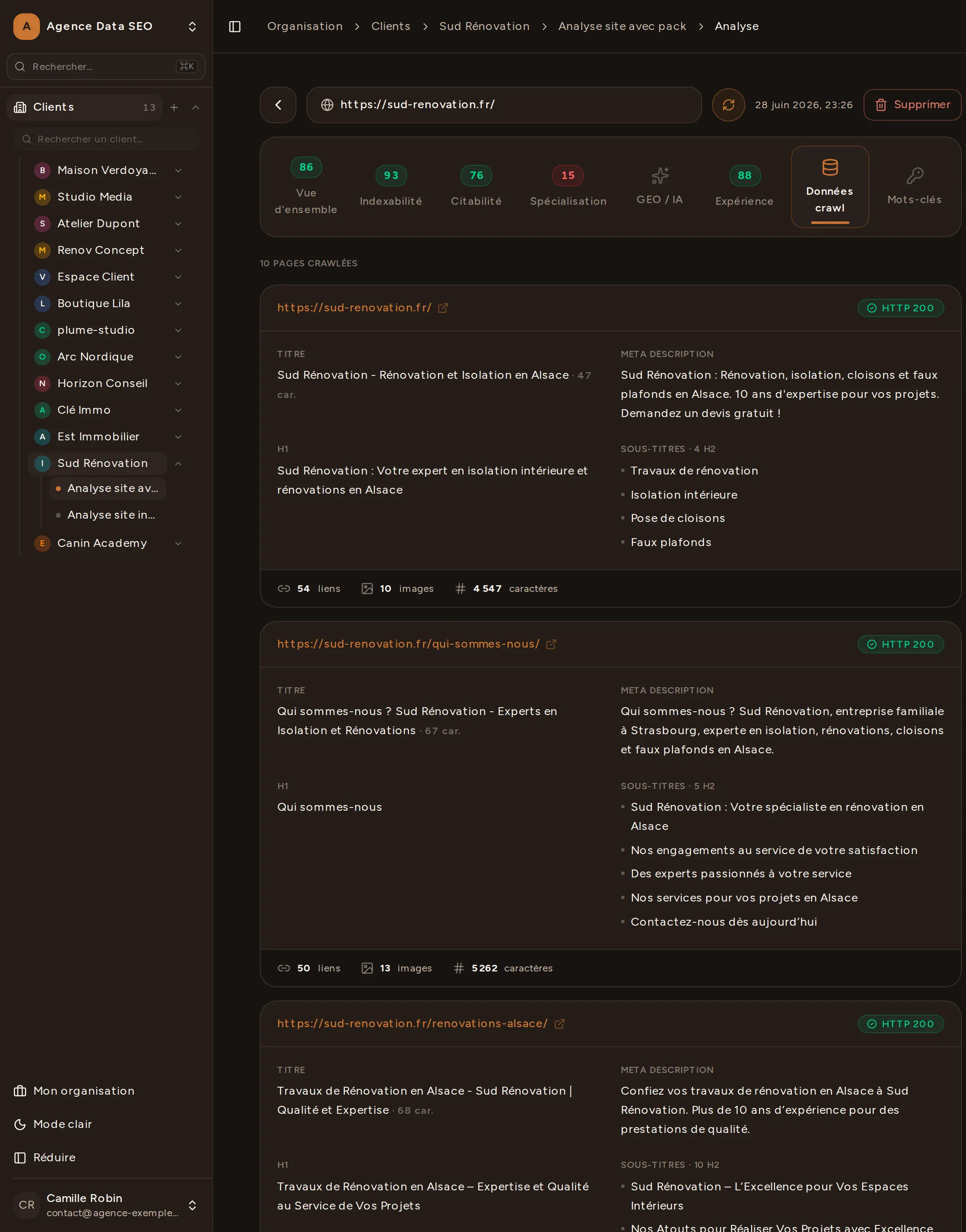Expand the Horizon Conseil client chevron
This screenshot has width=966, height=1232.
click(x=178, y=383)
